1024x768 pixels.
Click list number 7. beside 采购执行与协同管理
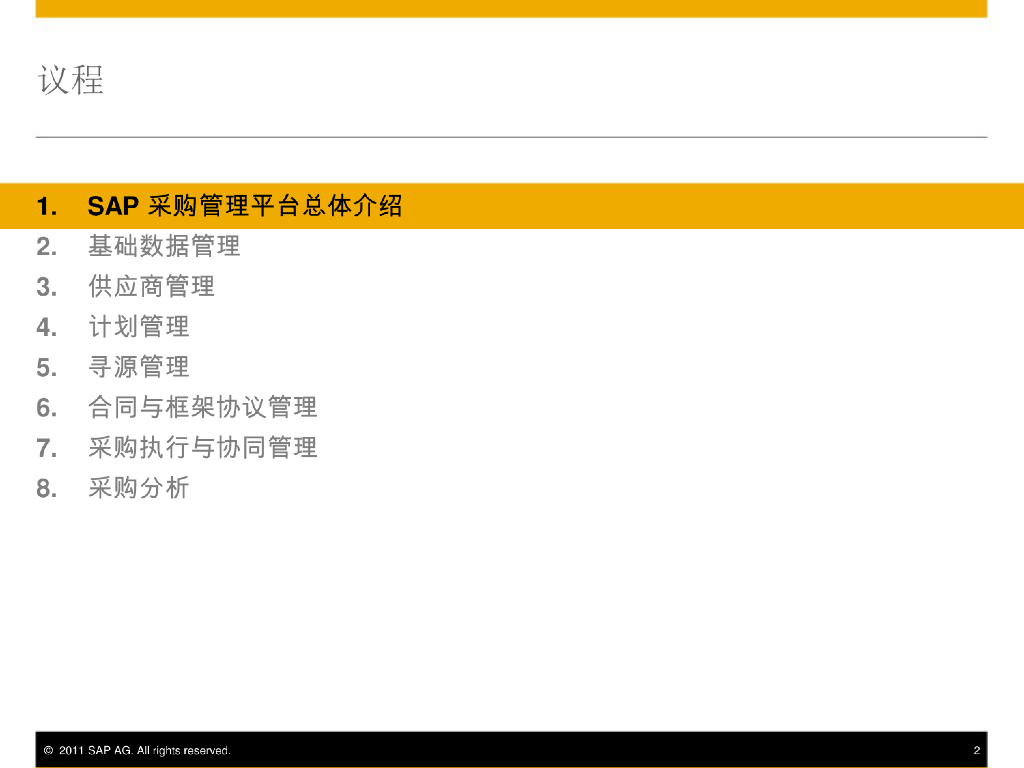tap(47, 448)
